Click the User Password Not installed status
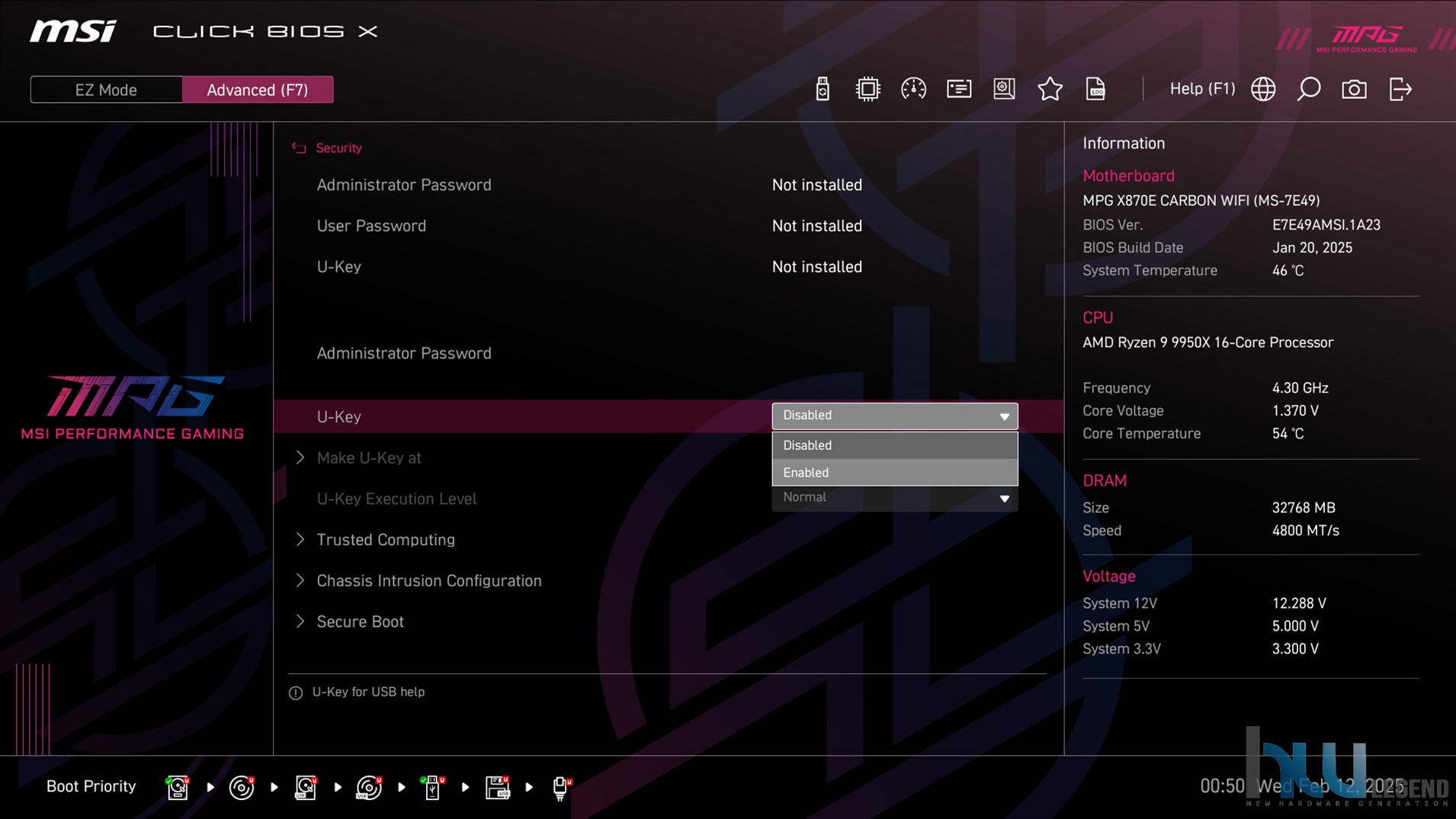The image size is (1456, 819). click(816, 226)
